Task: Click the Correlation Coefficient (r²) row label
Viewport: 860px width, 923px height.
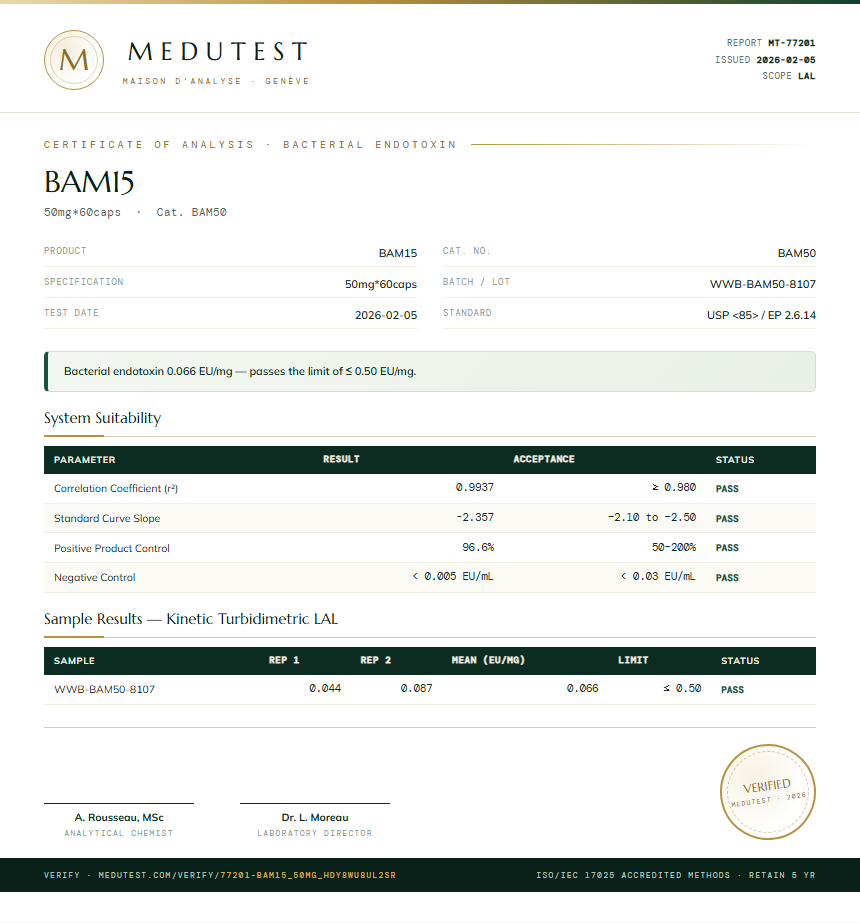Action: point(116,489)
